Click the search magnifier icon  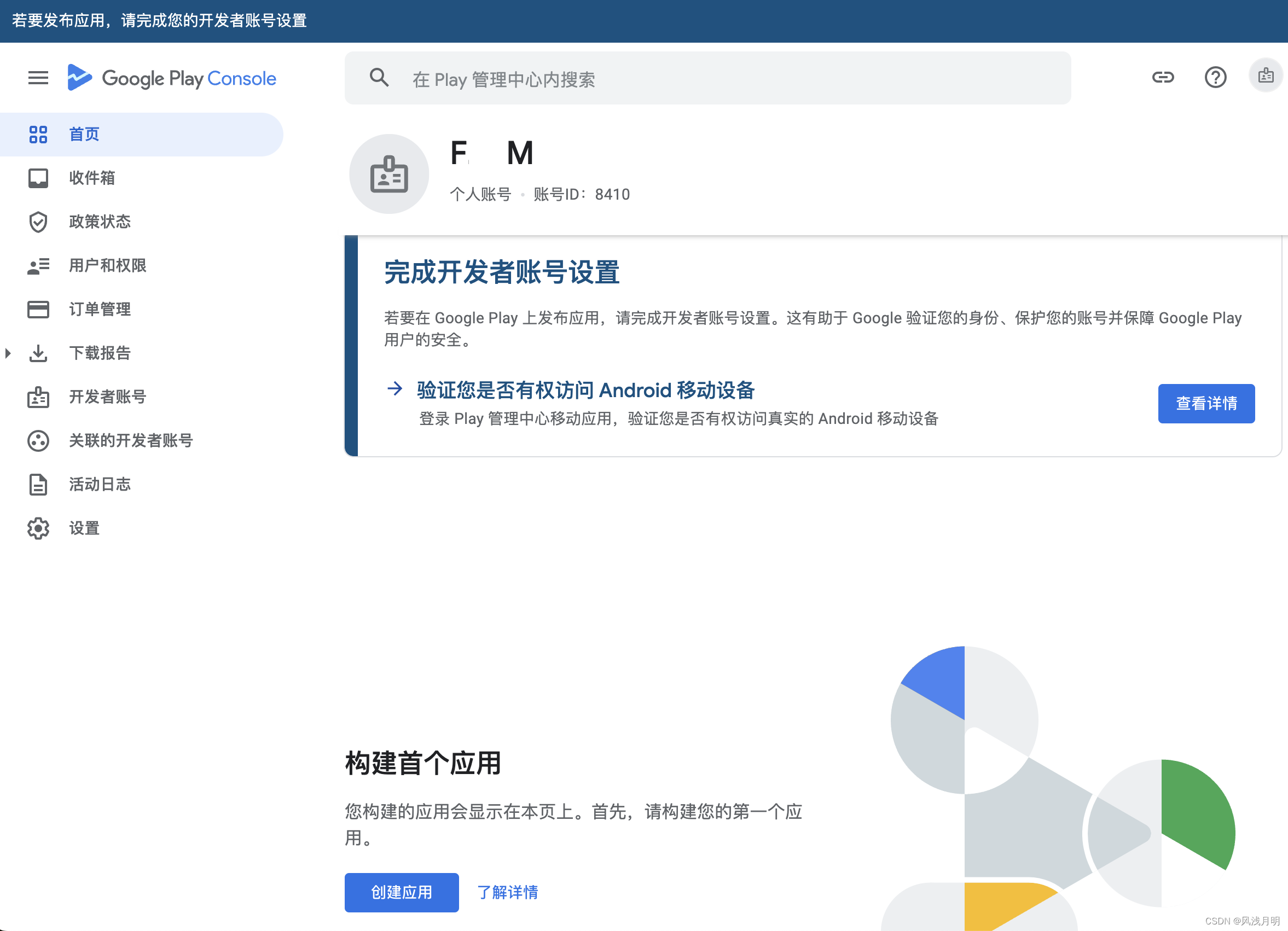pos(379,78)
